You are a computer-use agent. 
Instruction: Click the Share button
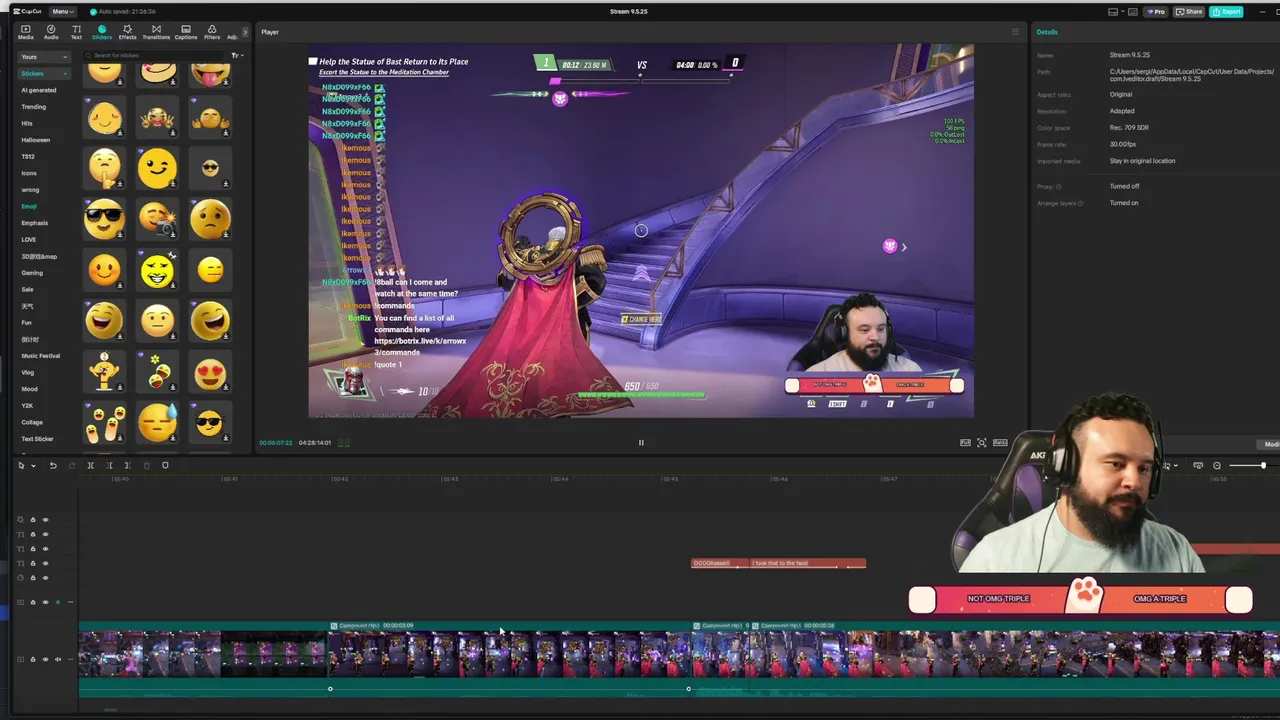point(1189,11)
